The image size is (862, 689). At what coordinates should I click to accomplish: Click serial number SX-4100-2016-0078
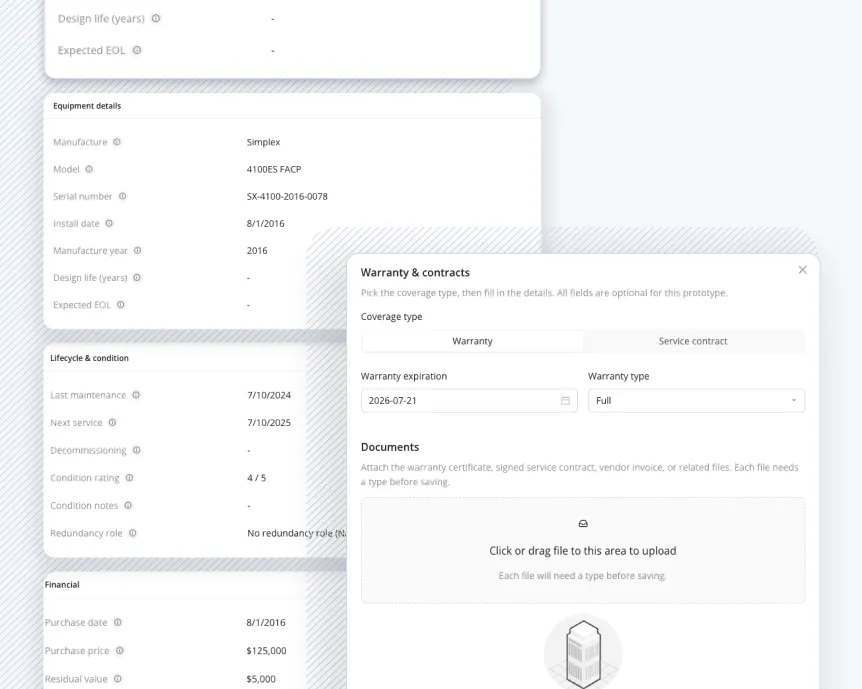[x=287, y=196]
